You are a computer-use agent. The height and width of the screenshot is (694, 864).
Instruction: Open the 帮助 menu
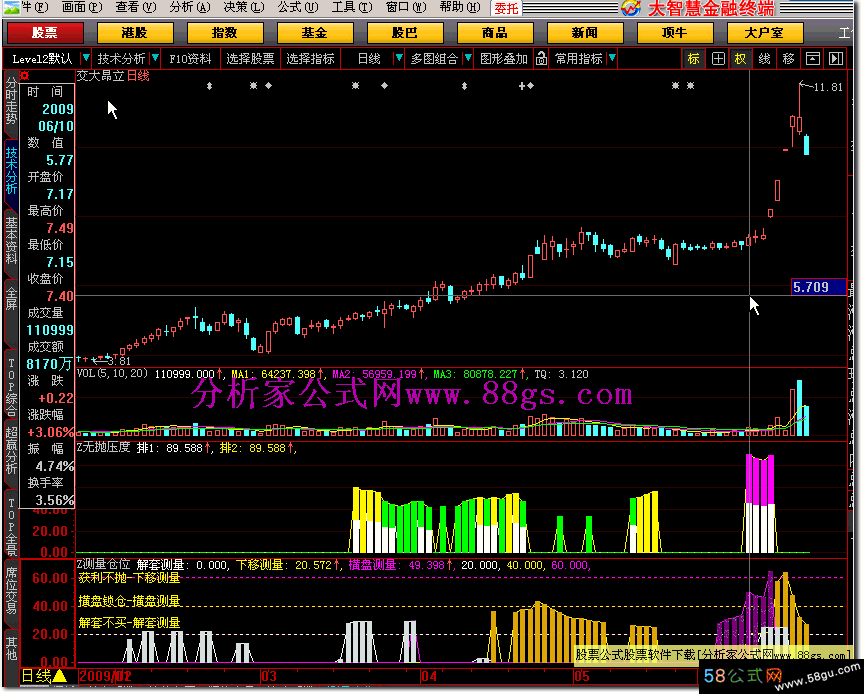[x=460, y=7]
